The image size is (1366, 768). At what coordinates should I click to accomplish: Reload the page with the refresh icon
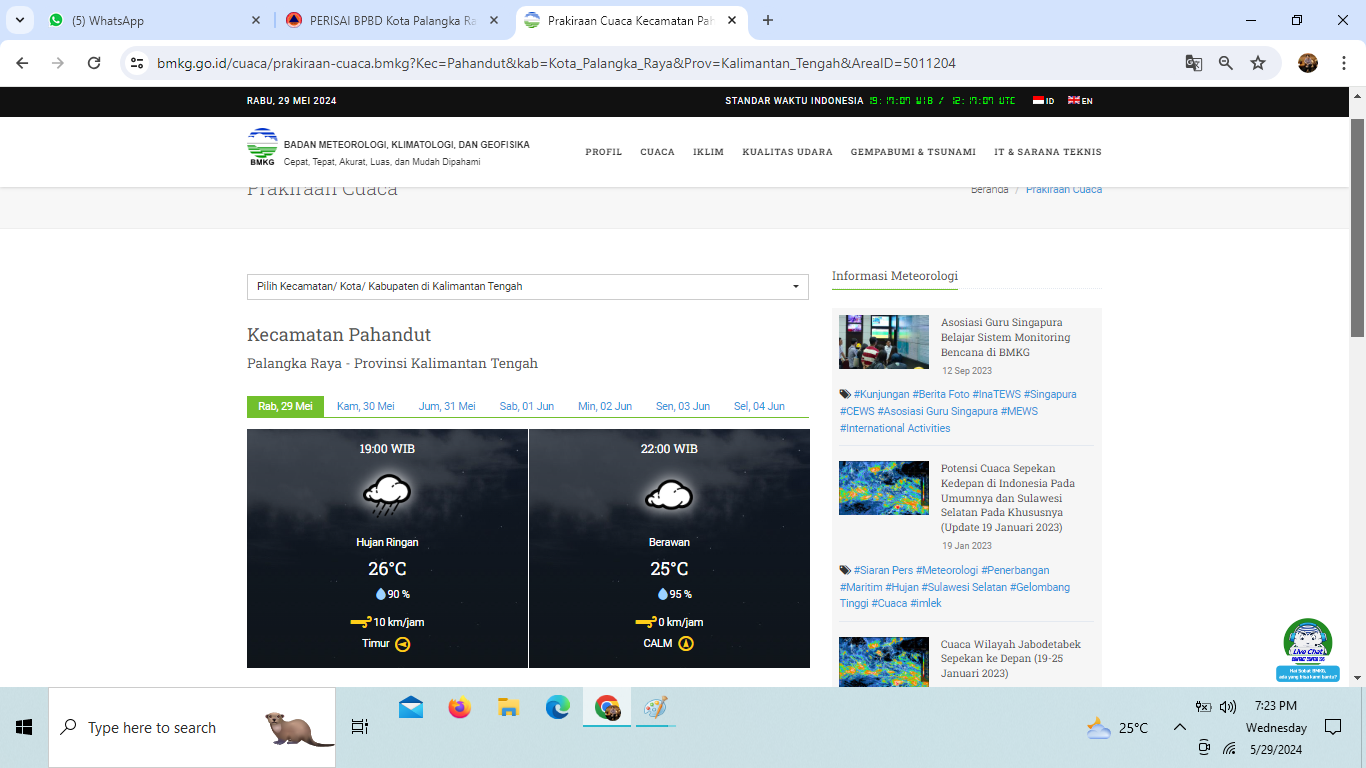(94, 63)
